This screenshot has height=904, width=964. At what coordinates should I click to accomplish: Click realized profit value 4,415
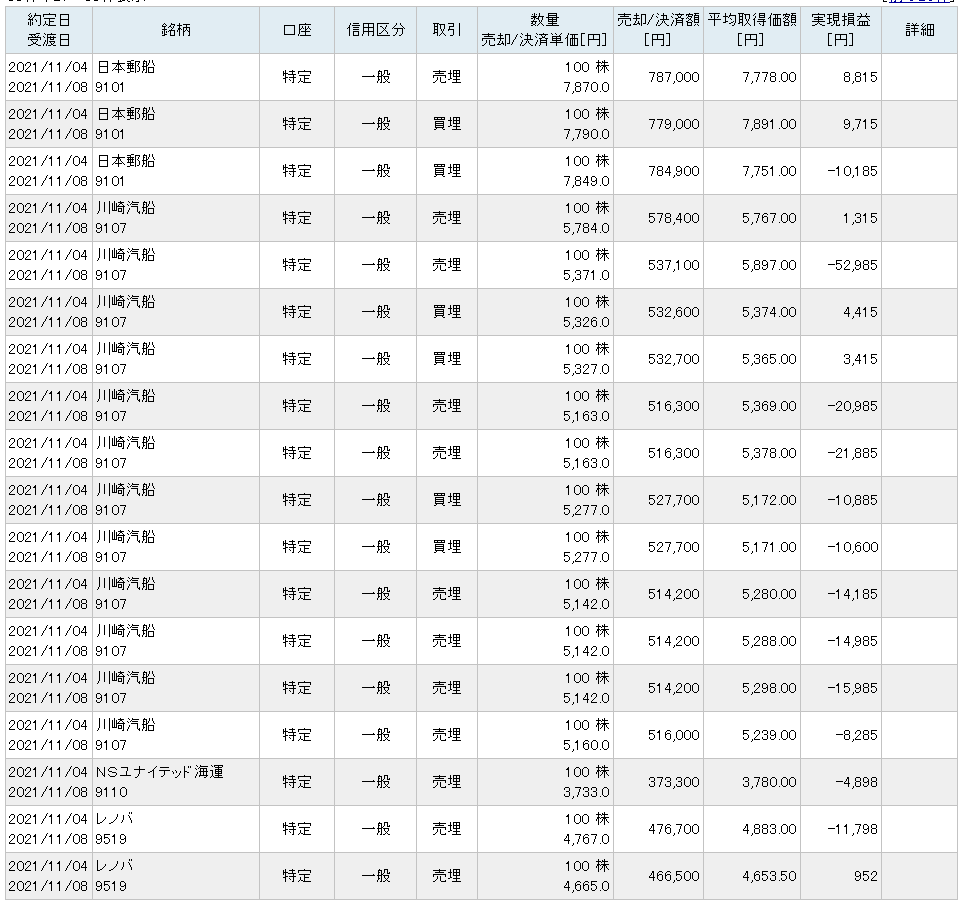pyautogui.click(x=860, y=312)
